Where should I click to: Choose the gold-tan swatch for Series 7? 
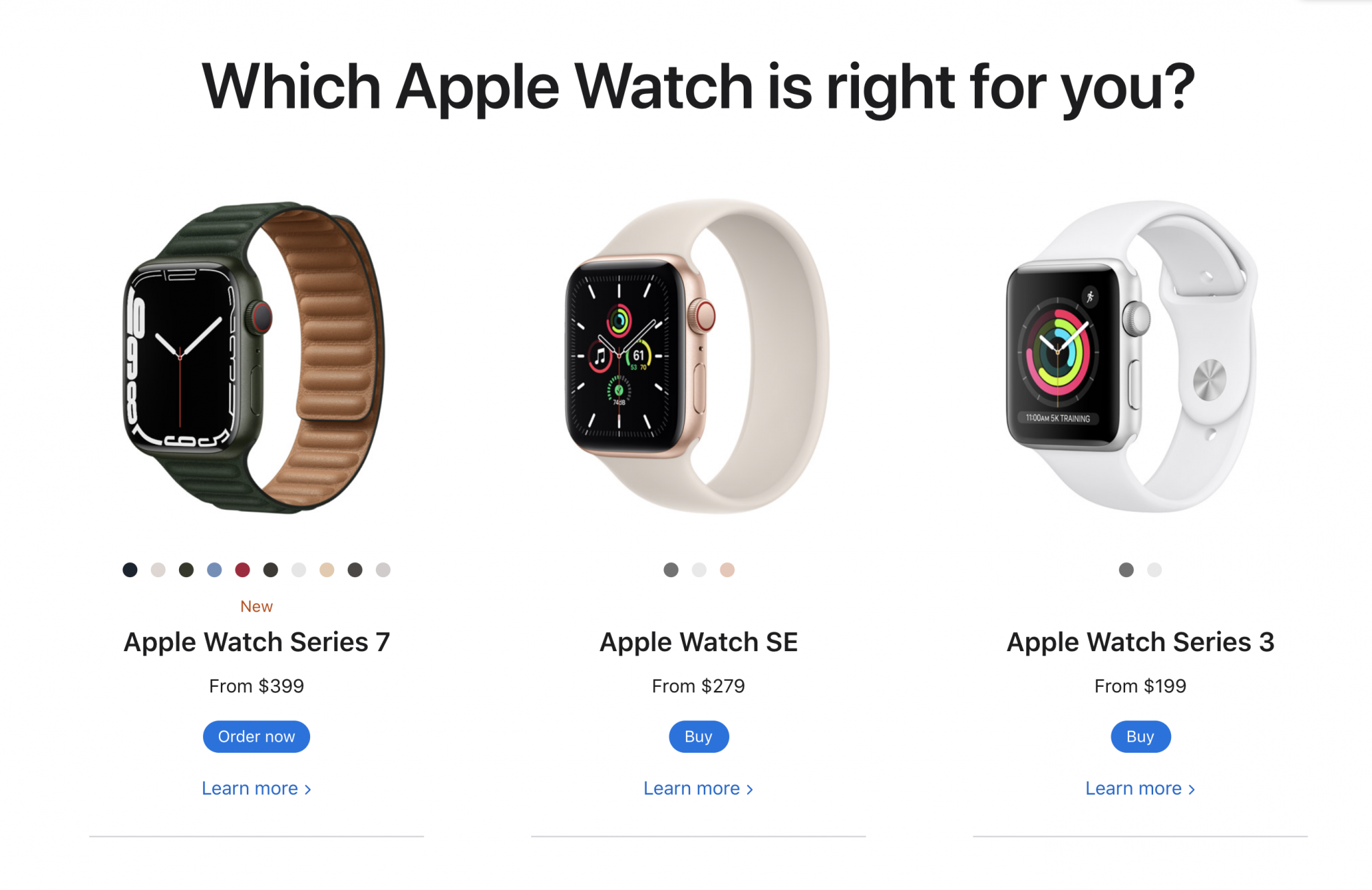click(327, 570)
